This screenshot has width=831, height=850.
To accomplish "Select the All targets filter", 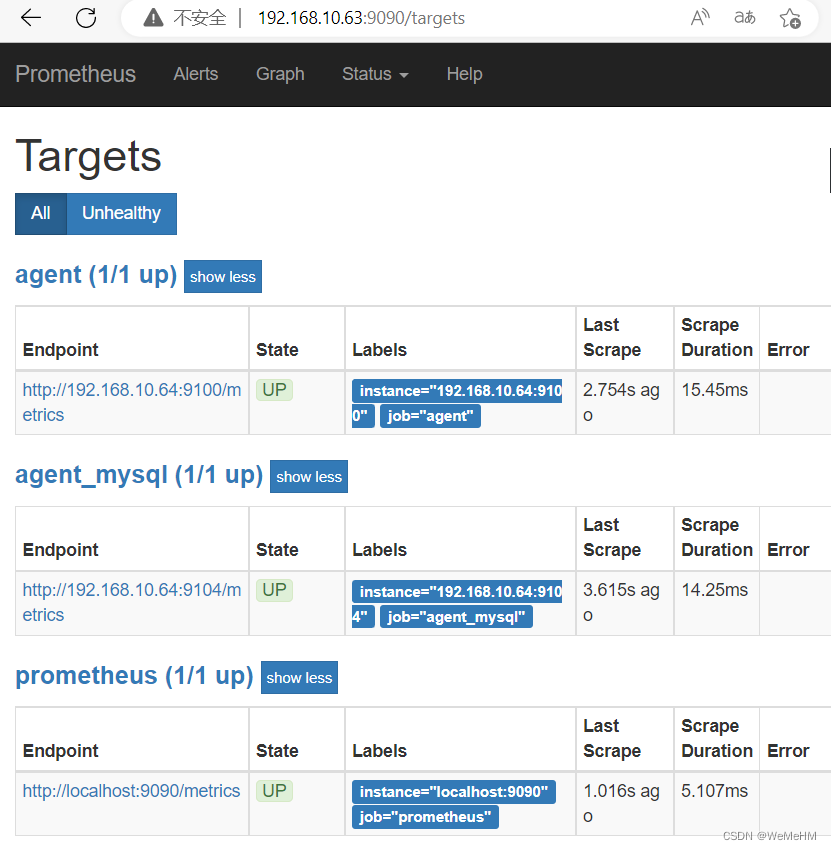I will click(41, 214).
